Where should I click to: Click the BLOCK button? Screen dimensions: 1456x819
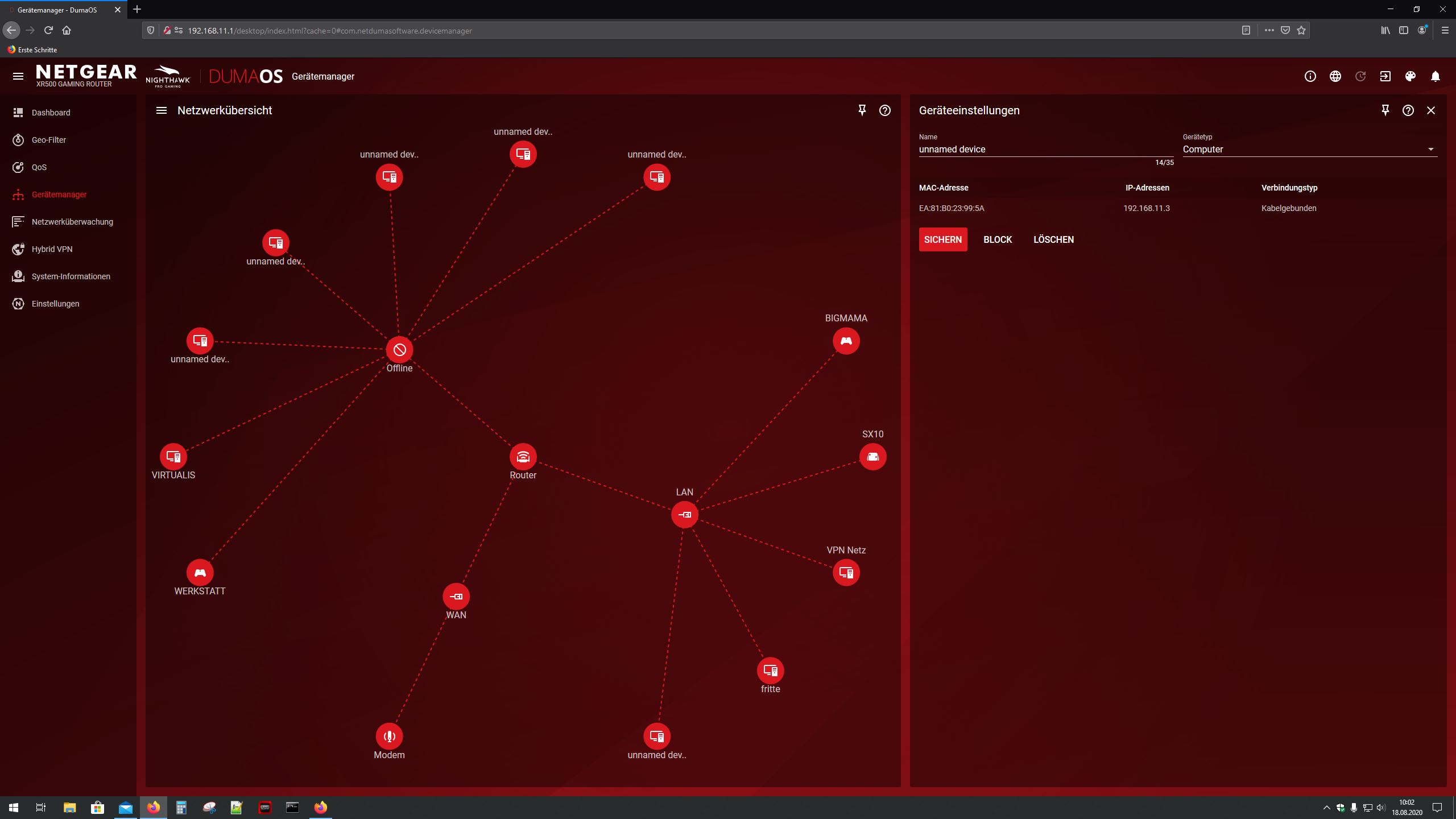tap(998, 239)
